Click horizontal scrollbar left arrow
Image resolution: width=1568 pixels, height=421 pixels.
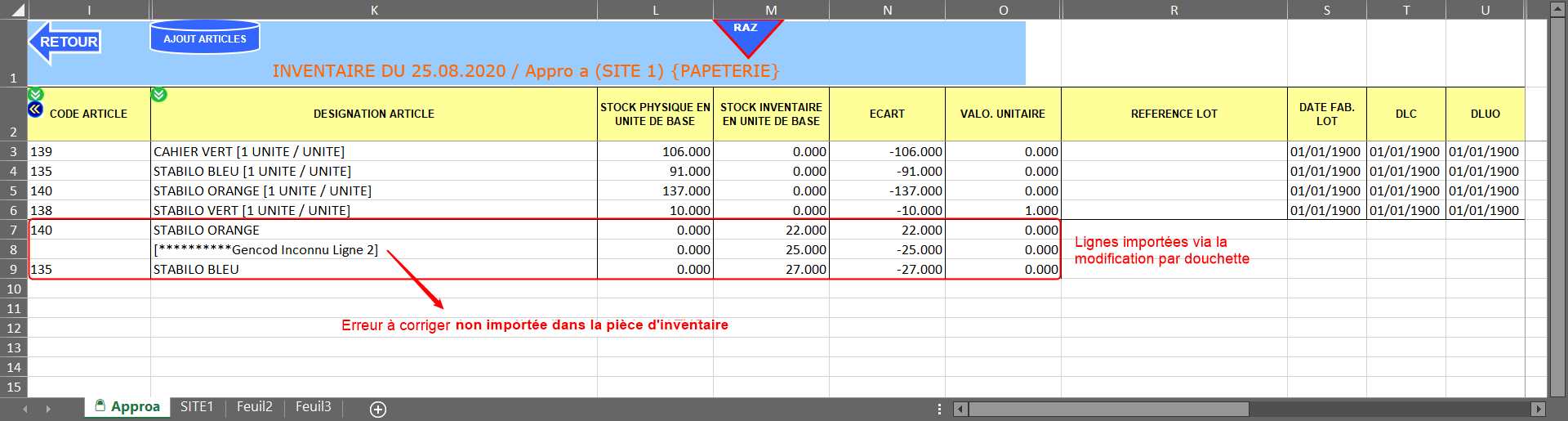960,409
